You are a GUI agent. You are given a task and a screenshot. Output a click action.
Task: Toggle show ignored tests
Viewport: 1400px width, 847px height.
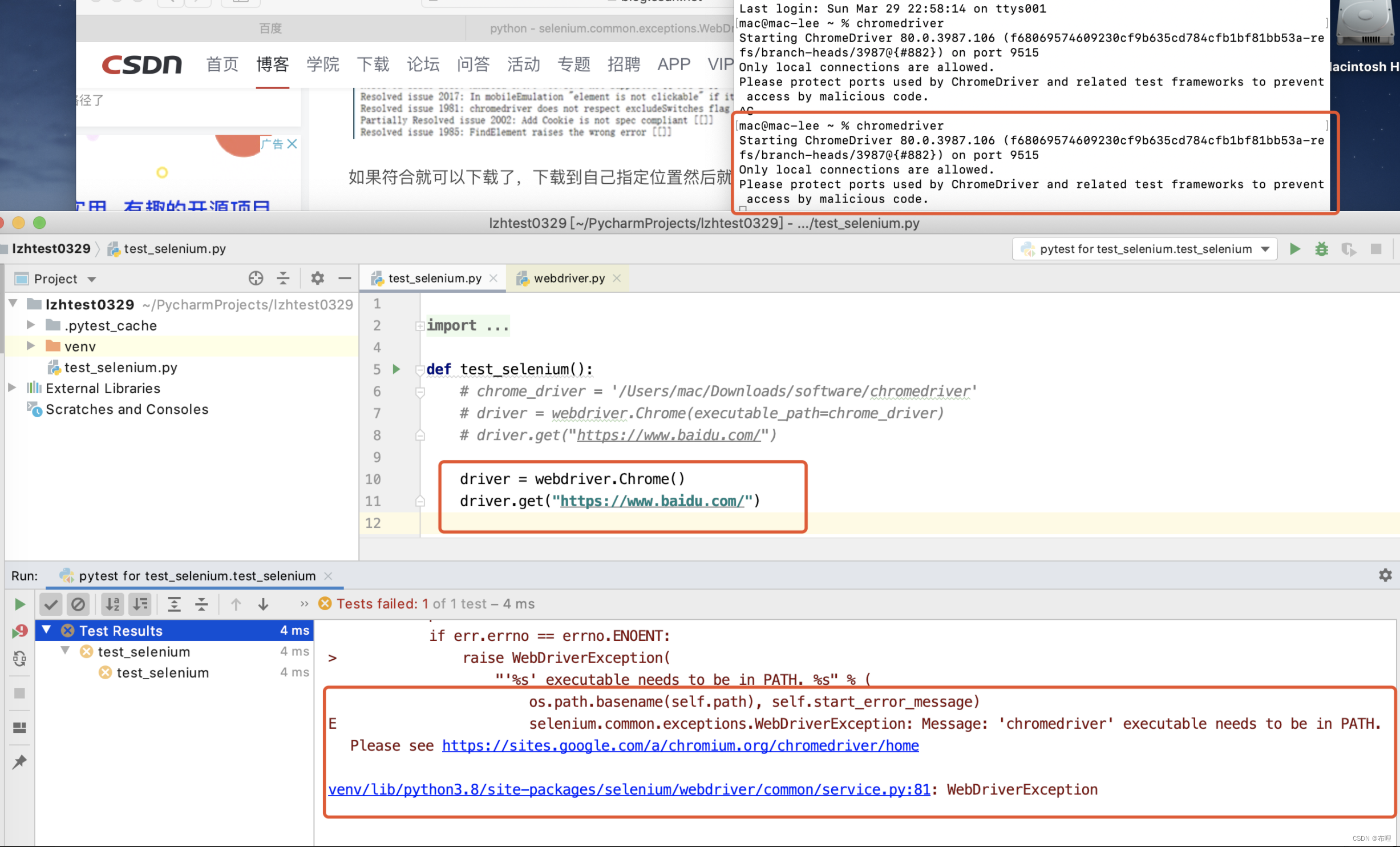tap(78, 604)
